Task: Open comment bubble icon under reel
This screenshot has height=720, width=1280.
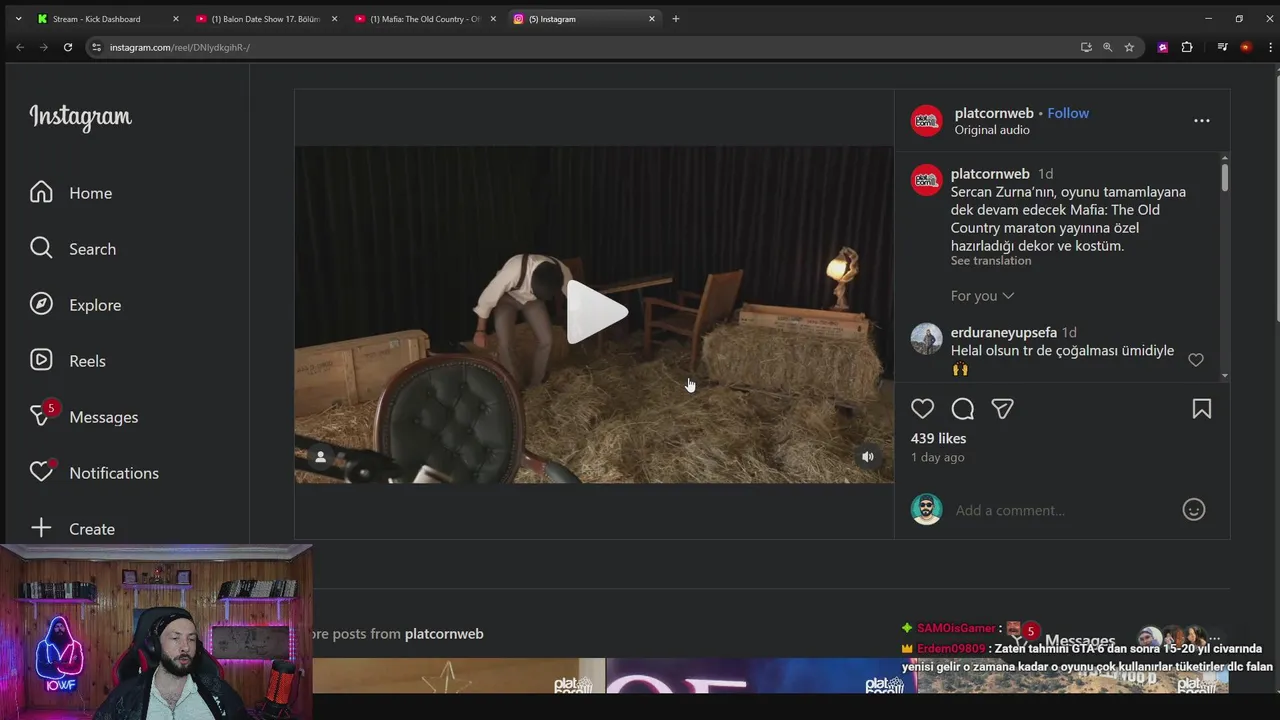Action: click(x=963, y=408)
